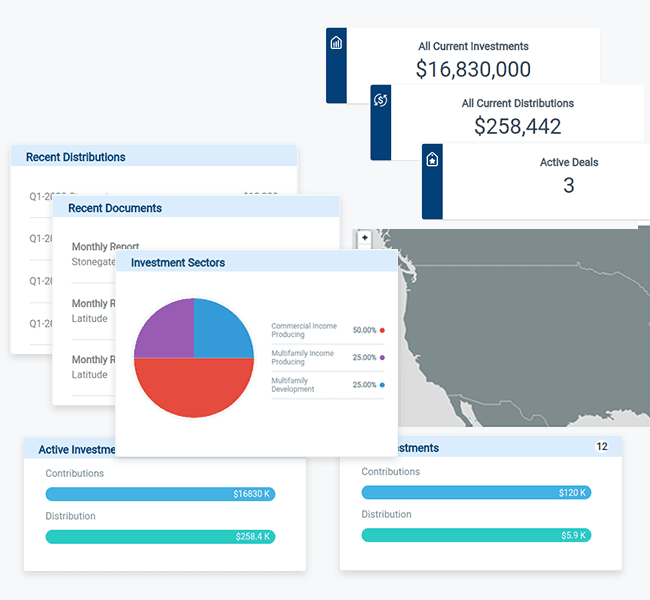
Task: Click 'Multifamily Development' legend label
Action: (293, 385)
